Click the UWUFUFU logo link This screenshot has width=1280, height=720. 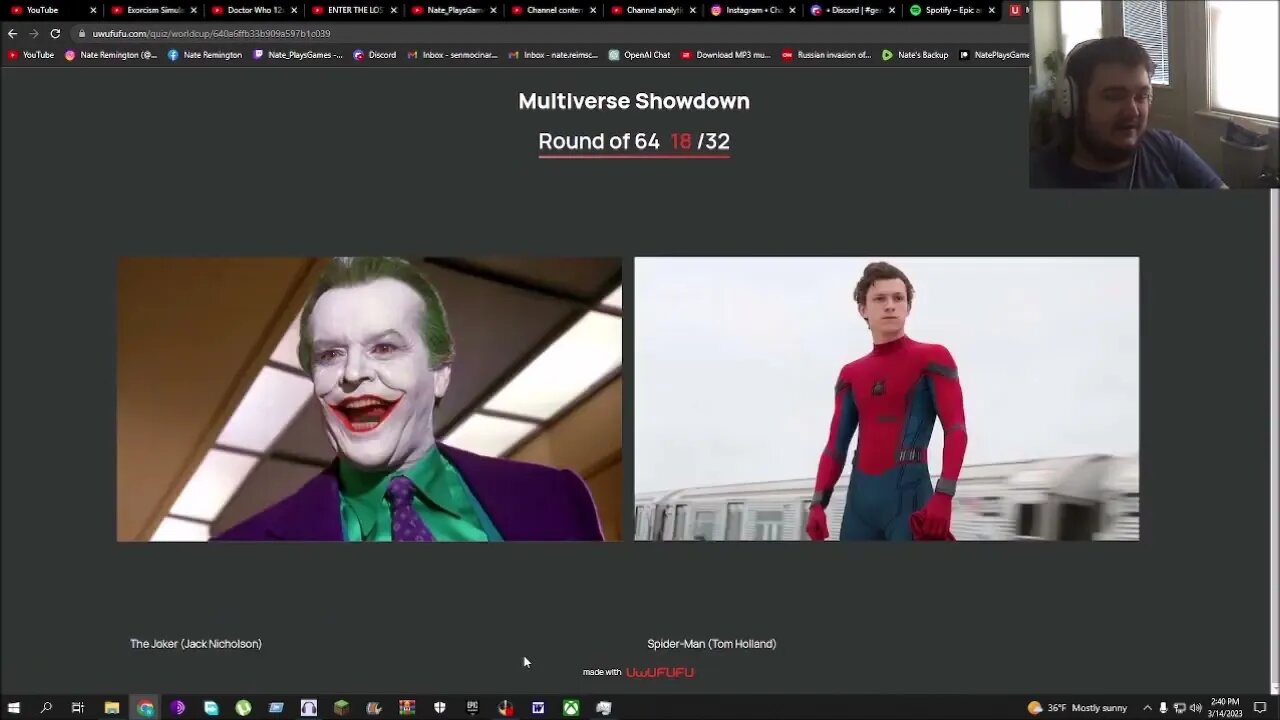(x=660, y=672)
